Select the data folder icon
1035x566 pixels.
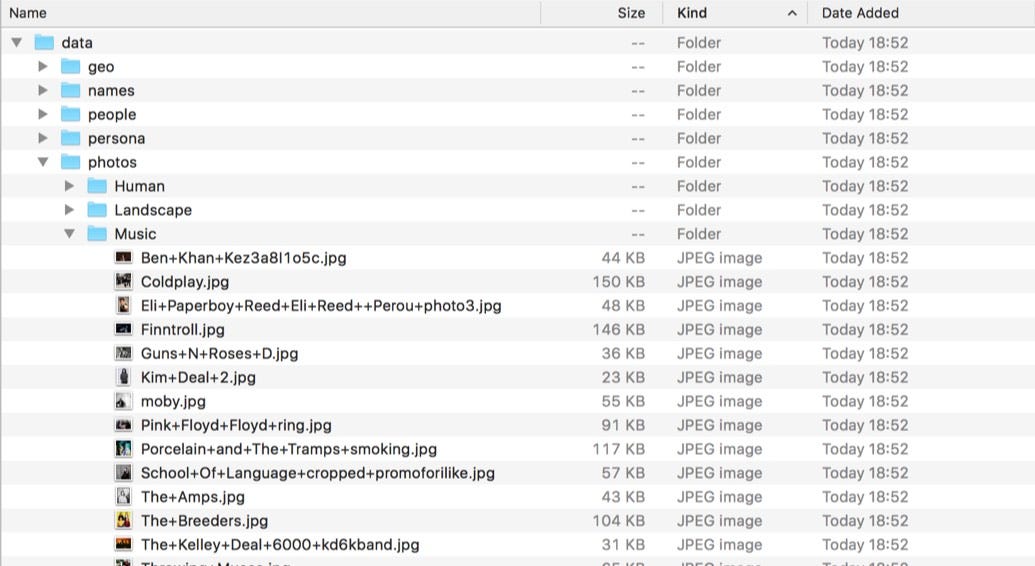44,42
